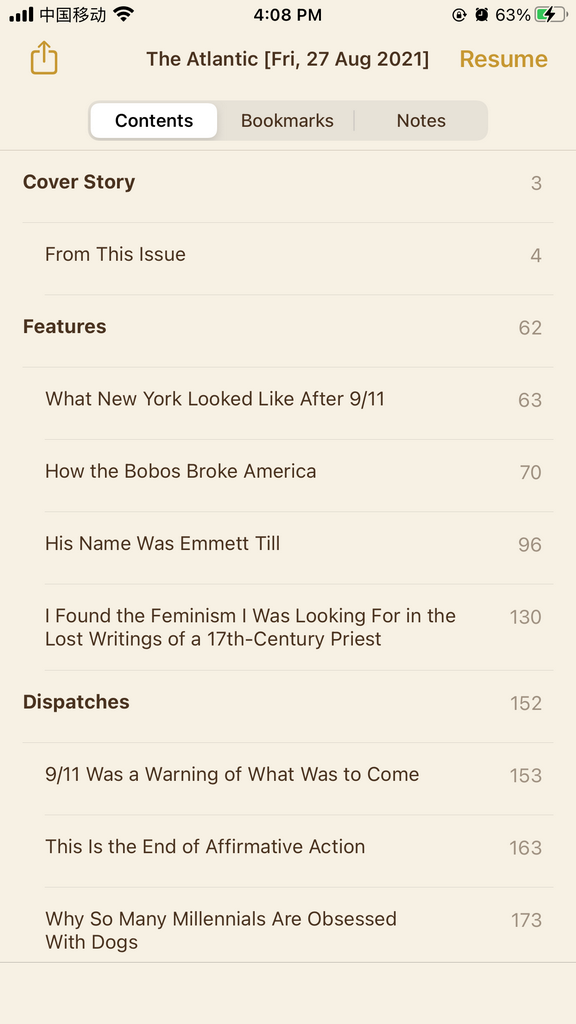Tap the share icon at top left
The height and width of the screenshot is (1024, 576).
pos(44,58)
